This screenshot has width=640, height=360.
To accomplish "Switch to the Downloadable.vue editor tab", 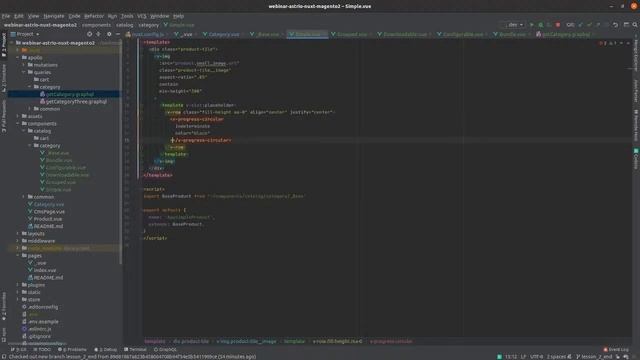I will (403, 34).
